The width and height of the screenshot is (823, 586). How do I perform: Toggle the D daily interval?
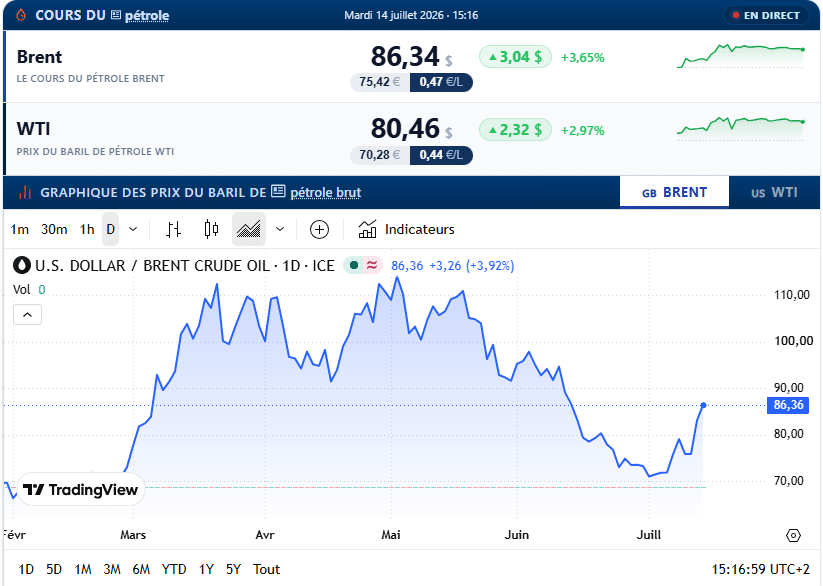(x=110, y=229)
